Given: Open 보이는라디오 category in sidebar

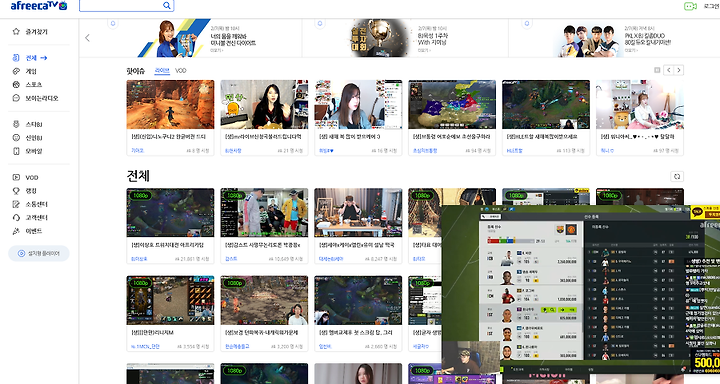Looking at the screenshot, I should pyautogui.click(x=35, y=98).
